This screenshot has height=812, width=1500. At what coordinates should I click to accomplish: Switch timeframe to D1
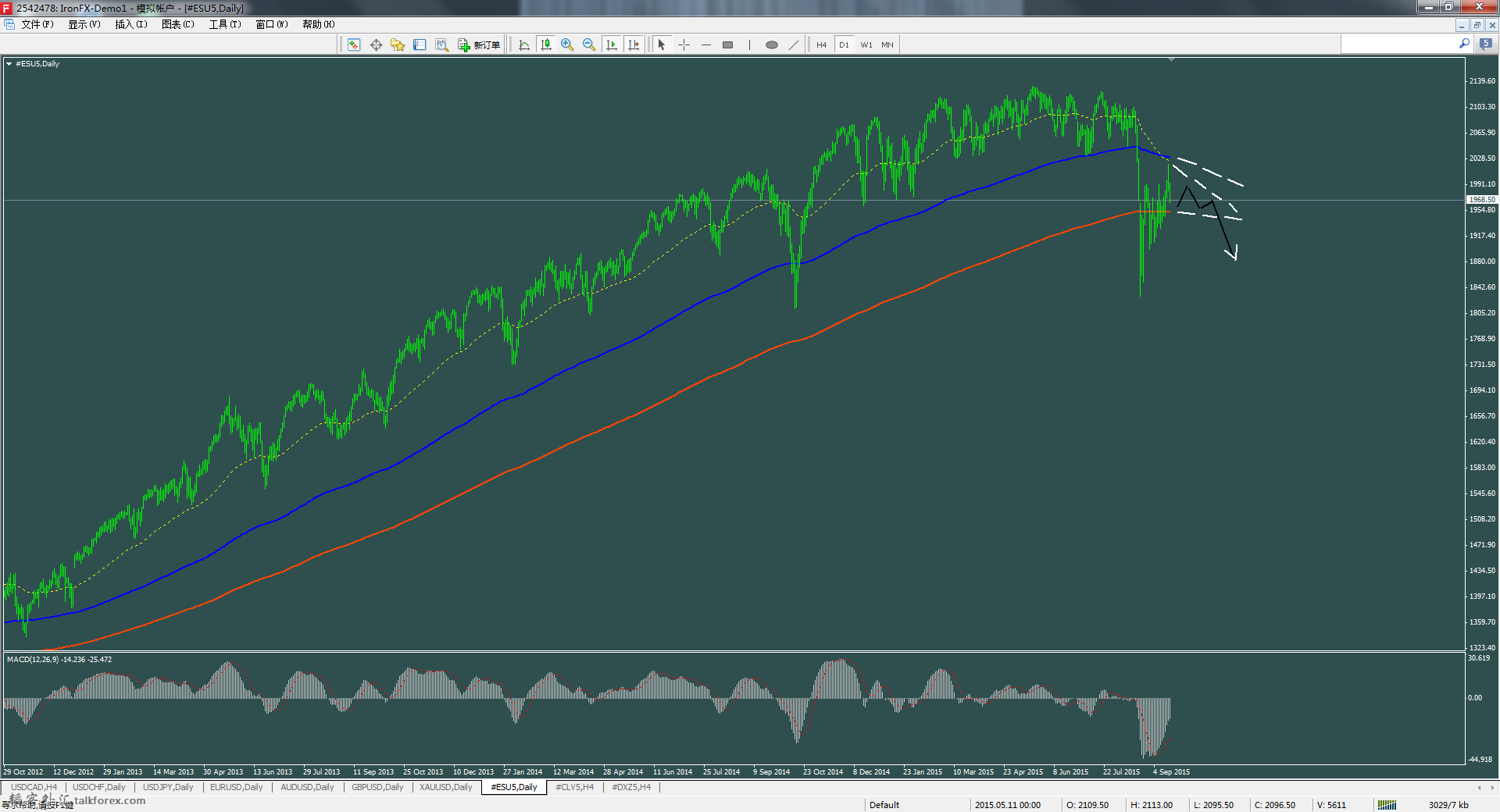[845, 45]
